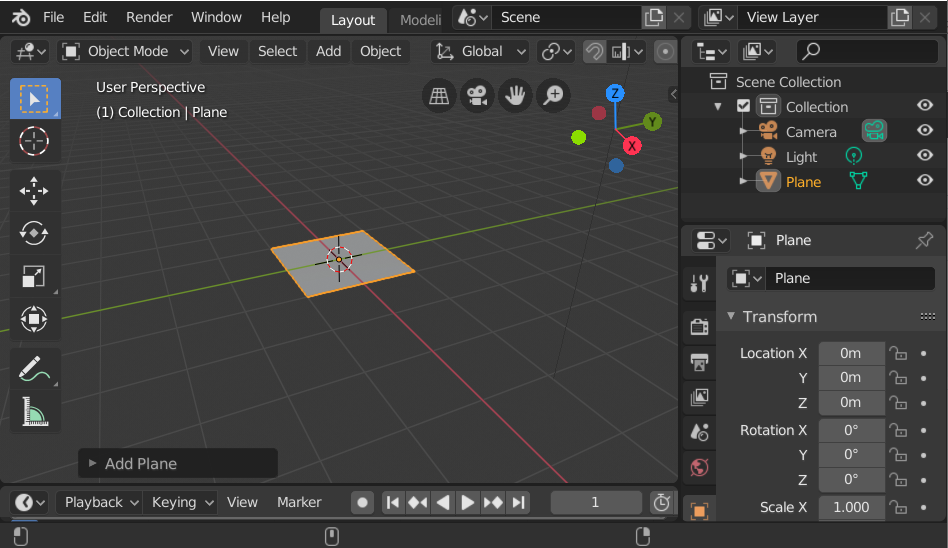Hide the Light in viewport
Viewport: 948px width, 548px height.
pos(924,155)
